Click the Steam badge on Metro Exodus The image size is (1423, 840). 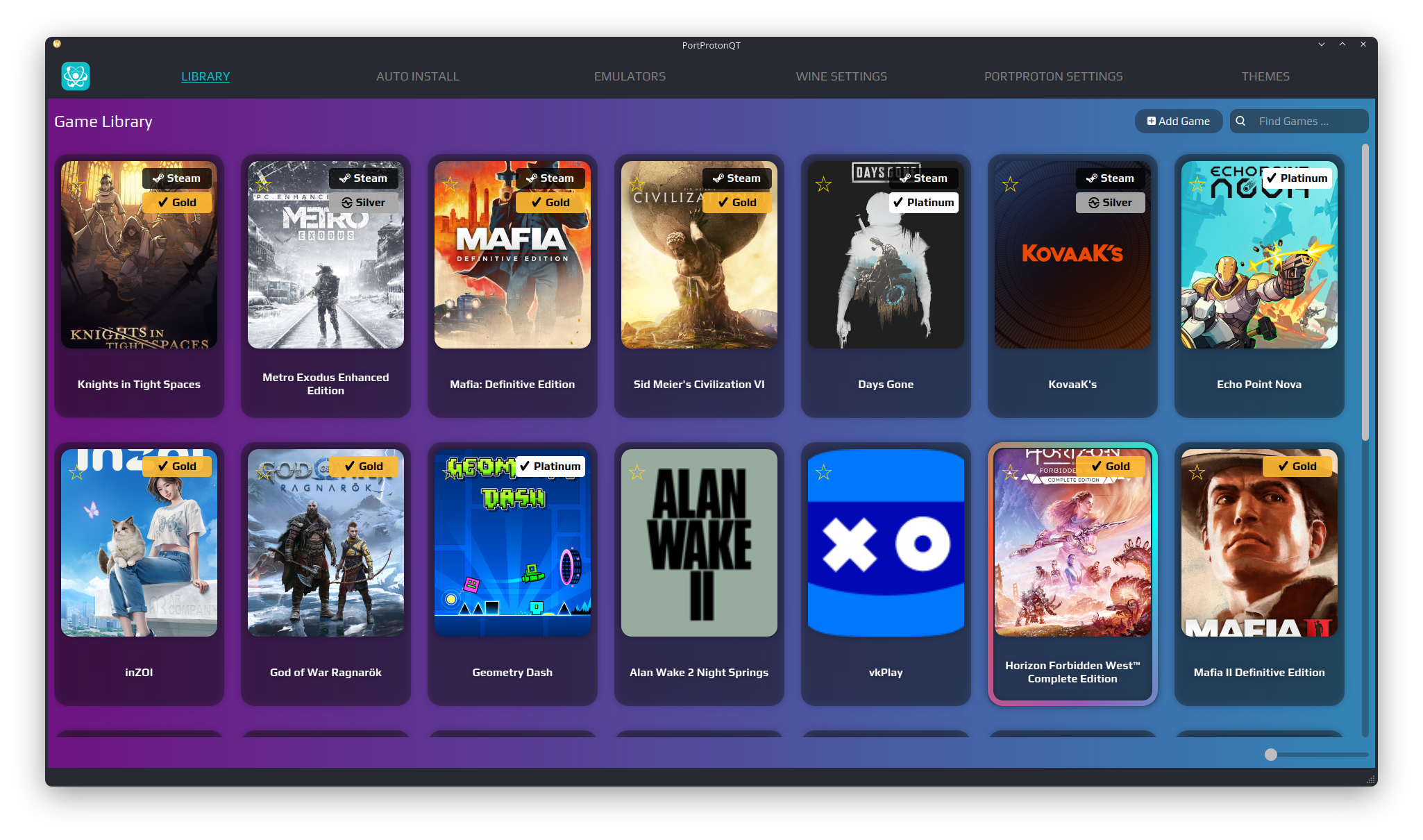click(363, 178)
